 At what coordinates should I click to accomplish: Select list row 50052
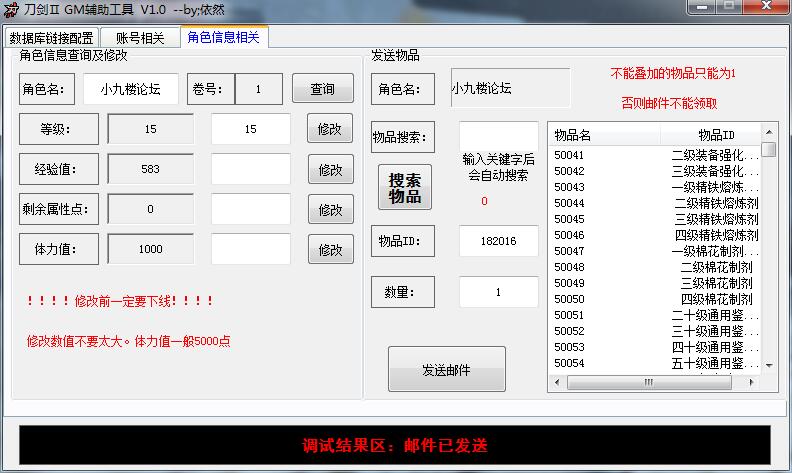point(655,332)
